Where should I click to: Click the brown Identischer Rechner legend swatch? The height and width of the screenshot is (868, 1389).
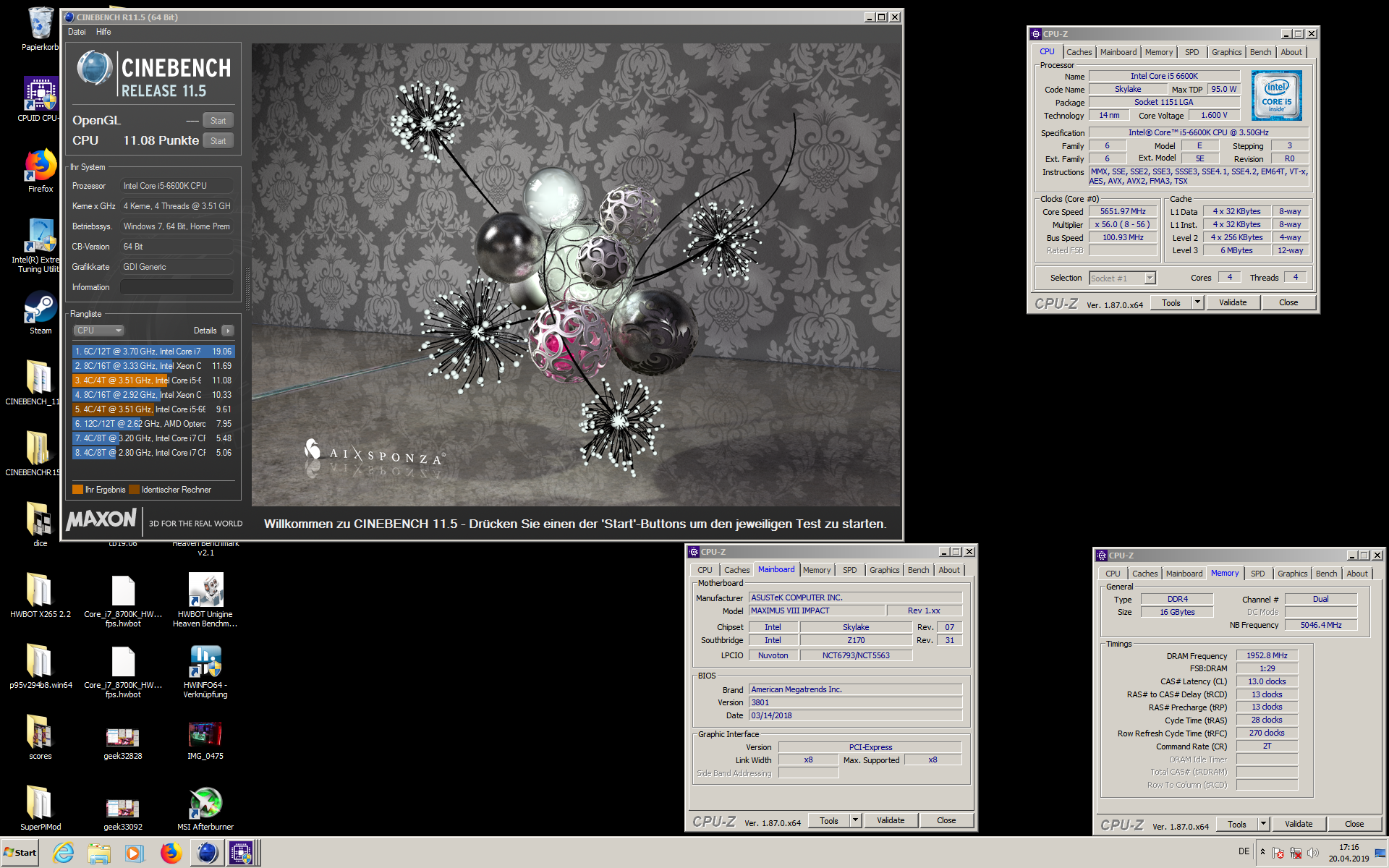tap(134, 490)
